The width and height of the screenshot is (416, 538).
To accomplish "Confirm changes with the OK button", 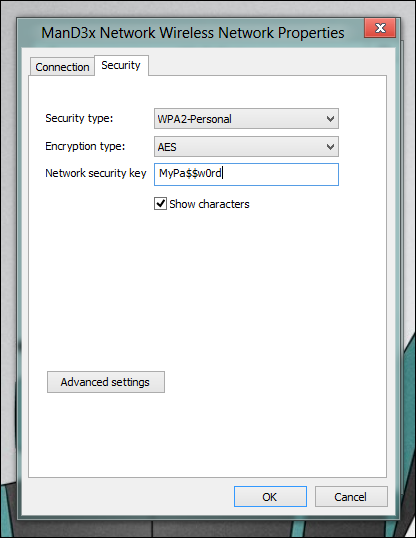I will pos(270,496).
